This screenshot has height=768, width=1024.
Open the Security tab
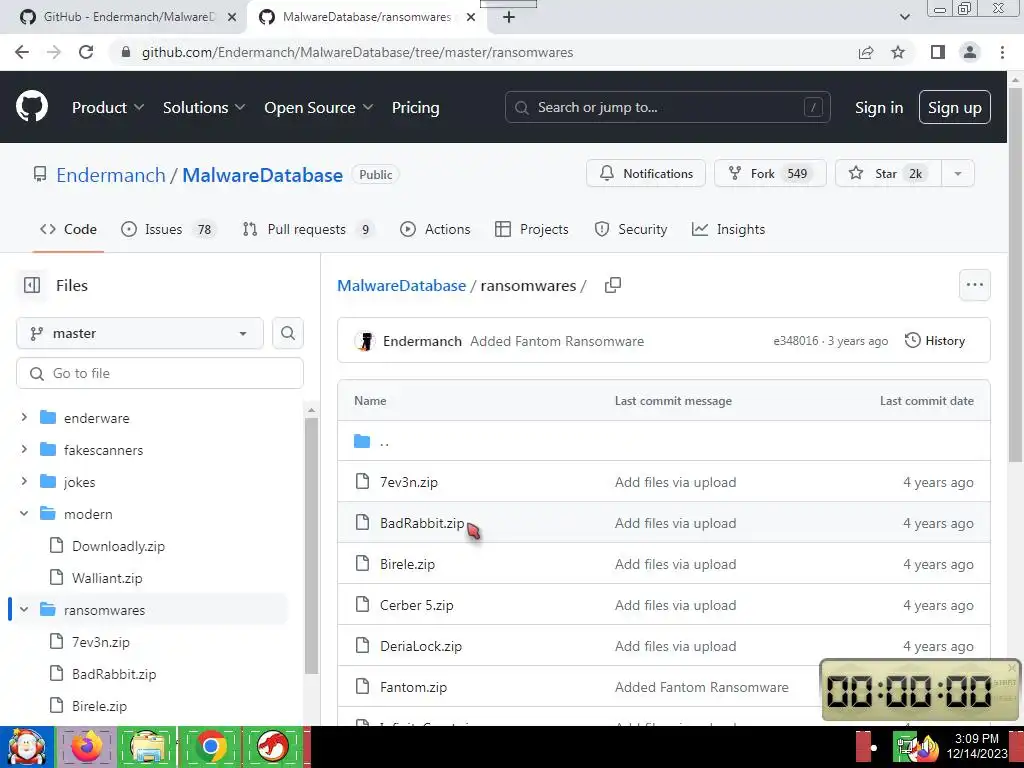631,229
